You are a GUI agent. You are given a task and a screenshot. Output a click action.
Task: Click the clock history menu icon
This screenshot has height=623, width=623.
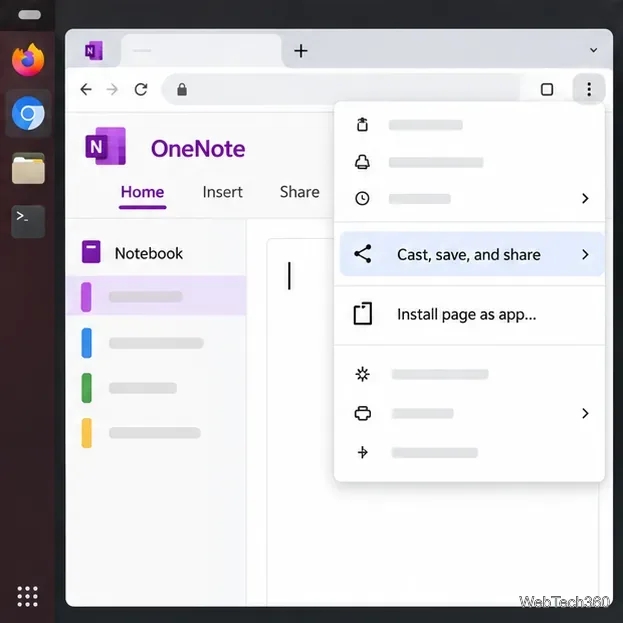(362, 198)
